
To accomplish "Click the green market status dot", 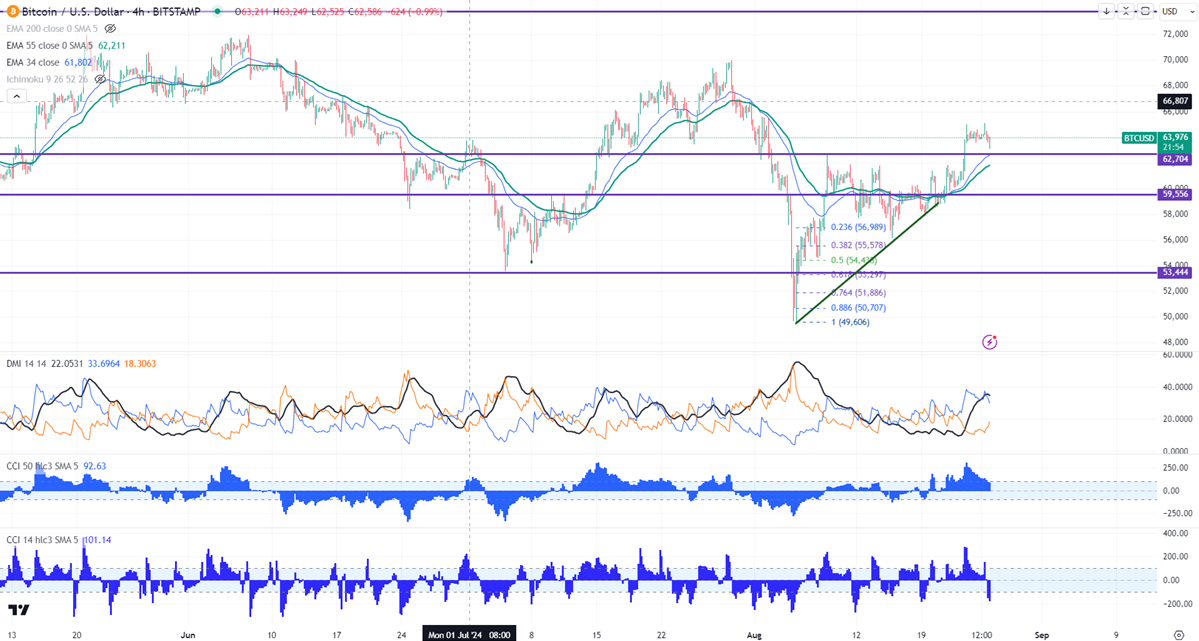I will 218,11.
